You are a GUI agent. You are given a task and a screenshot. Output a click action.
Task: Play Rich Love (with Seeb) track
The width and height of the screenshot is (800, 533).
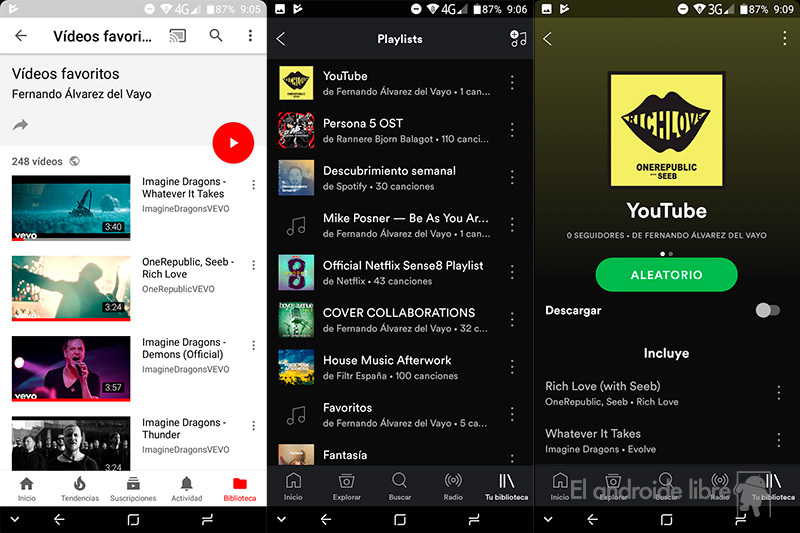[657, 393]
